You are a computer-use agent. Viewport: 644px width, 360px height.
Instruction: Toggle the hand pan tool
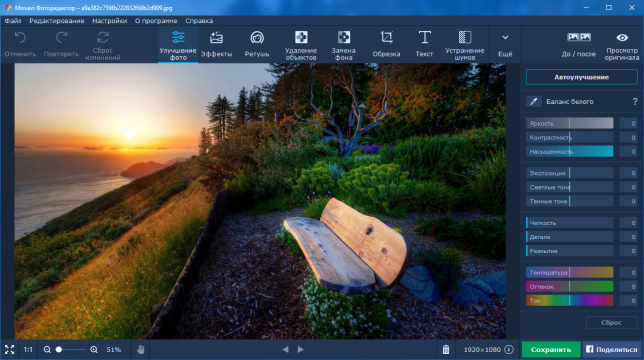[x=140, y=349]
